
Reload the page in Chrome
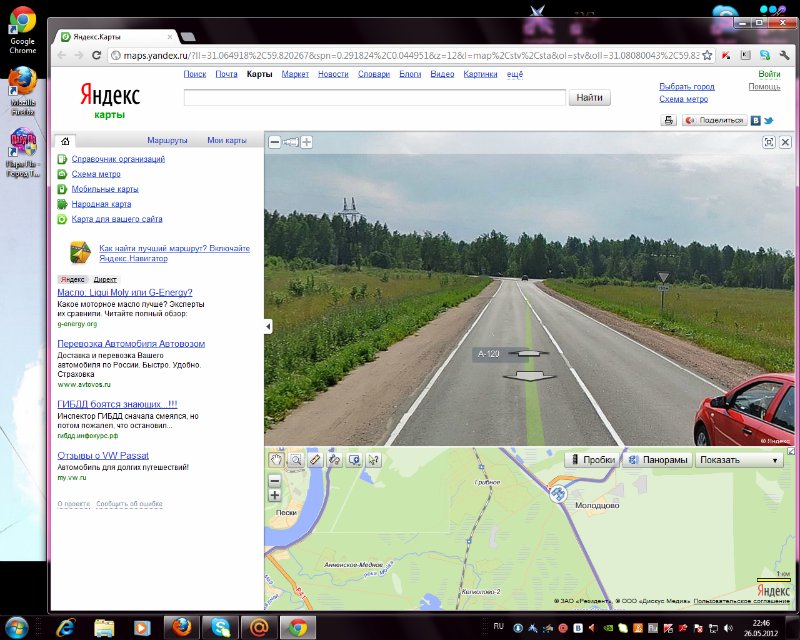click(96, 55)
